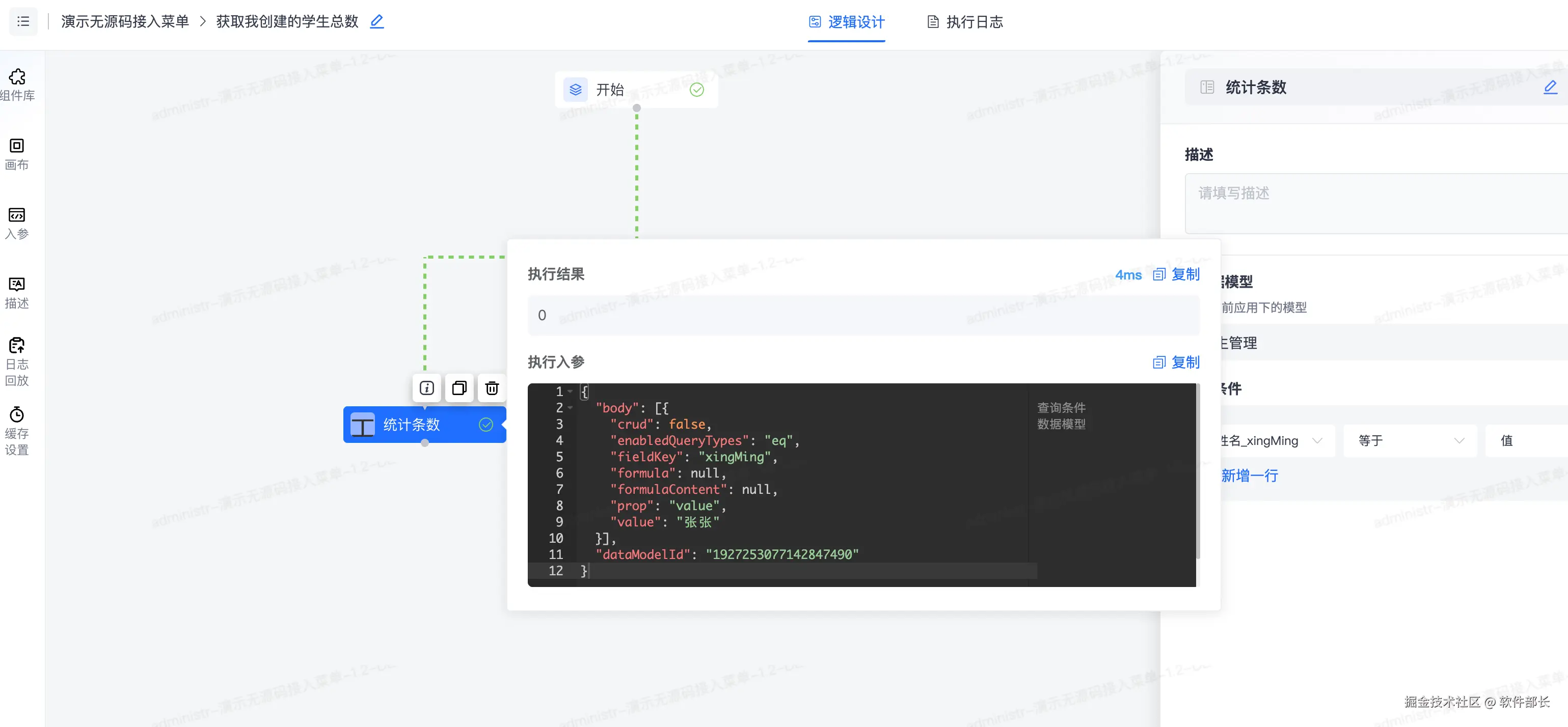Click the info icon above 统计条数 node

coord(426,388)
